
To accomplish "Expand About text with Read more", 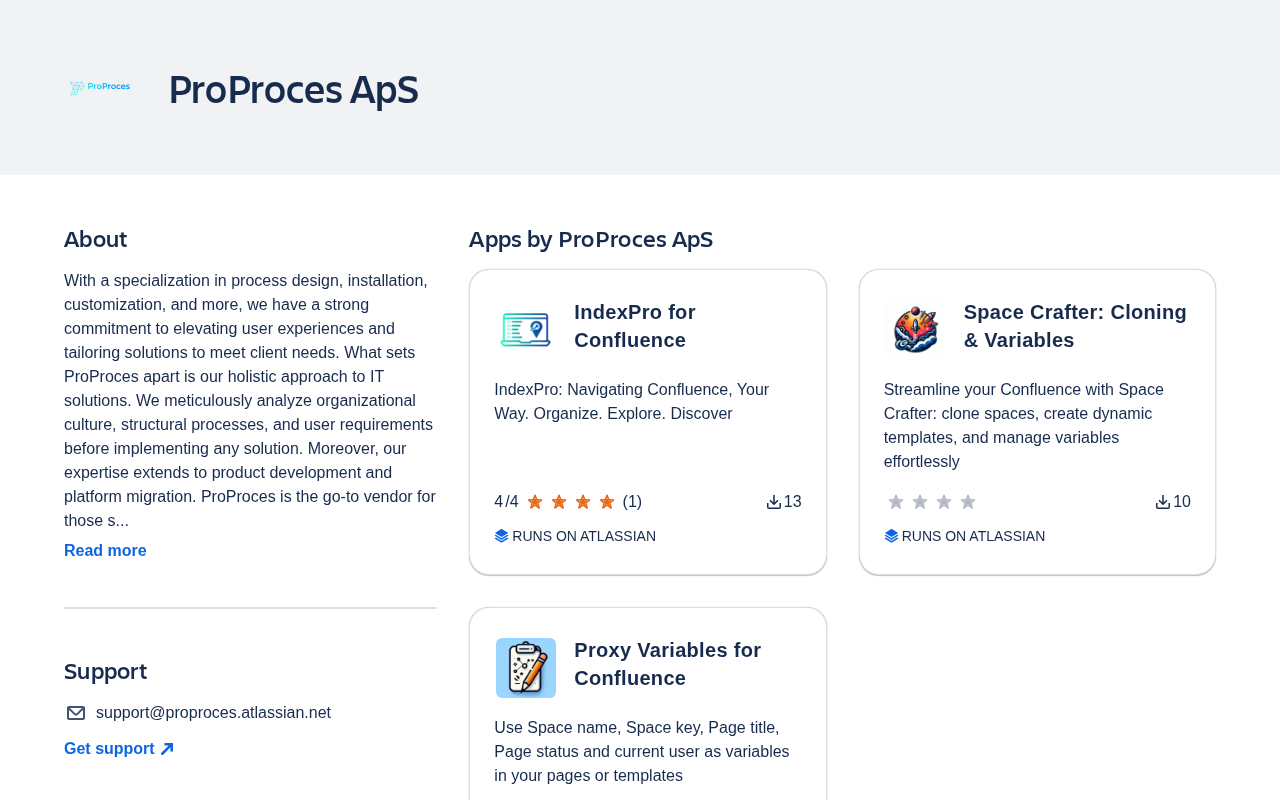I will [105, 551].
